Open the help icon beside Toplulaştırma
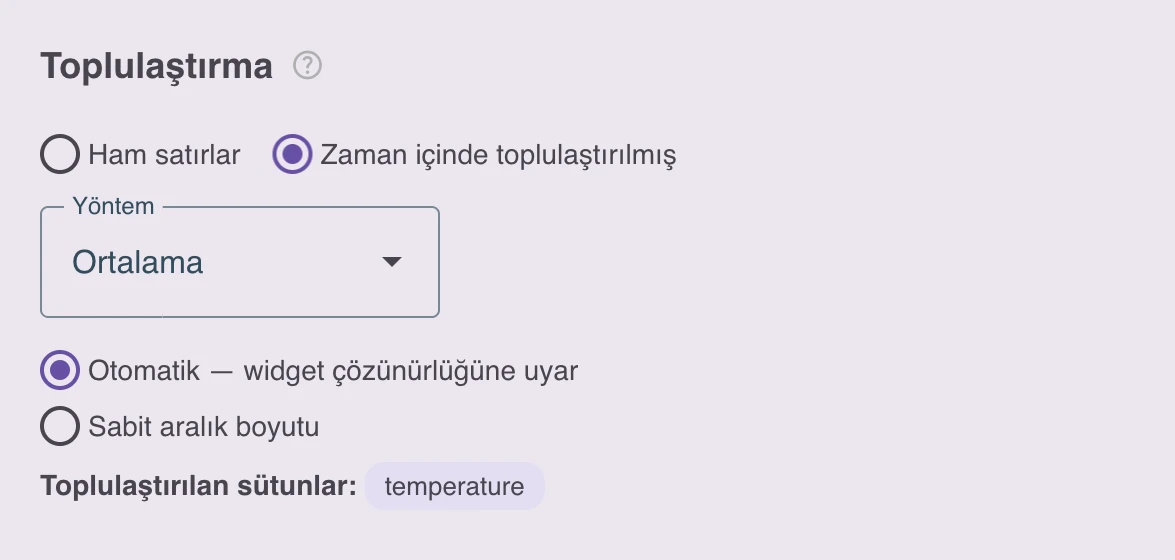The width and height of the screenshot is (1175, 560). click(x=307, y=65)
